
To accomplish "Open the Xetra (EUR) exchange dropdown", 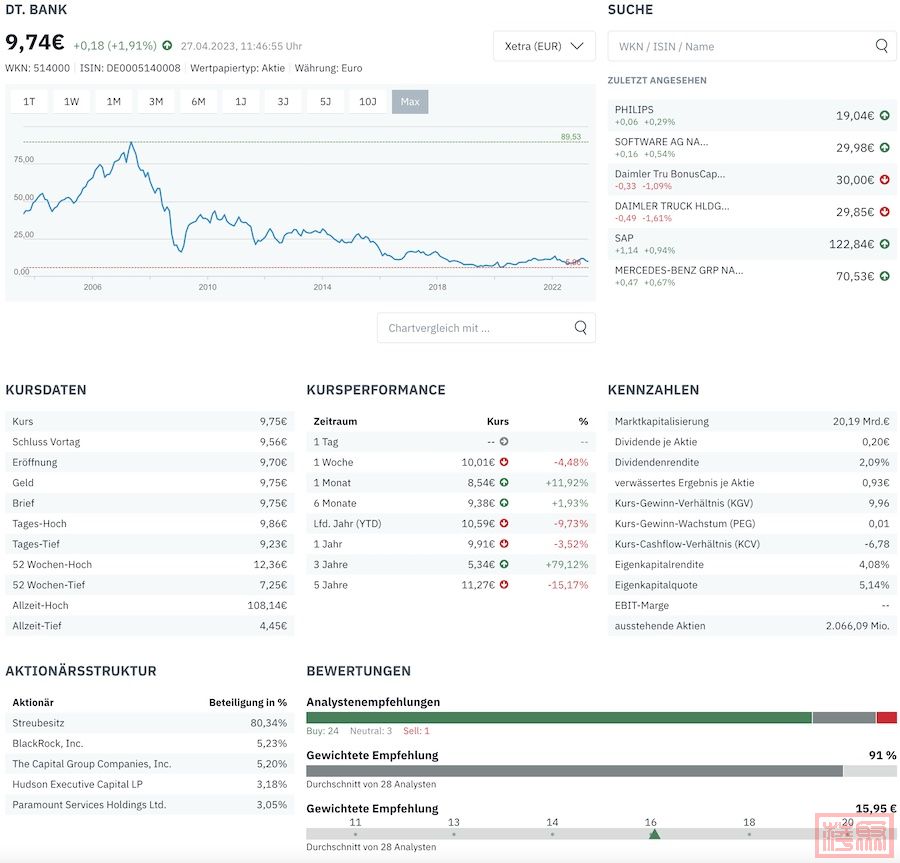I will 544,46.
